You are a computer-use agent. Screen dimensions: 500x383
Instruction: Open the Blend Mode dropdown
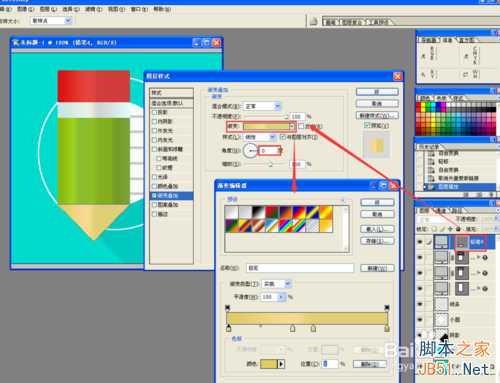262,106
